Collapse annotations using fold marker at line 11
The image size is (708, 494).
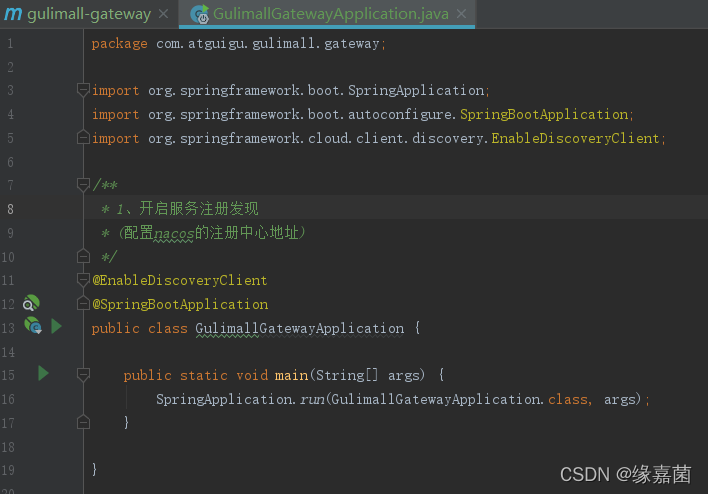83,280
